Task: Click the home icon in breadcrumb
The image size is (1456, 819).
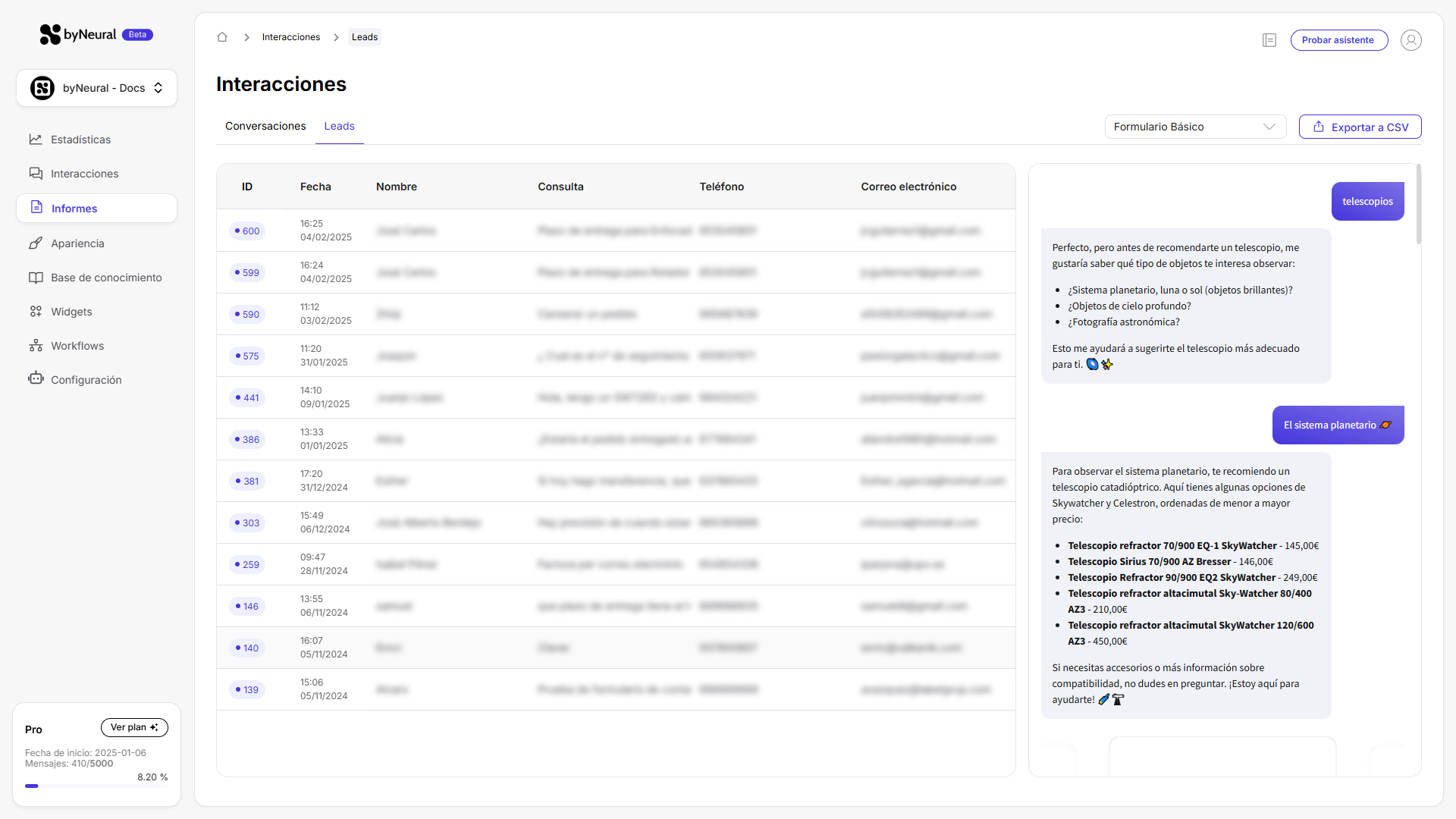Action: click(x=222, y=37)
